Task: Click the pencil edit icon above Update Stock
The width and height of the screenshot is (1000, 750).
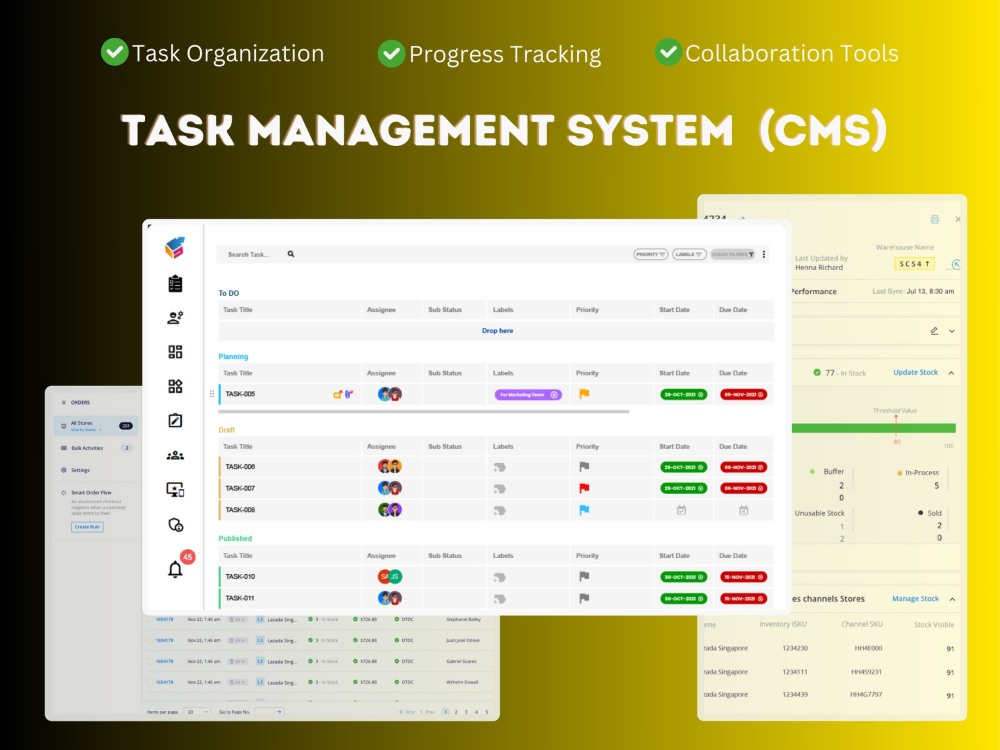Action: pyautogui.click(x=933, y=331)
